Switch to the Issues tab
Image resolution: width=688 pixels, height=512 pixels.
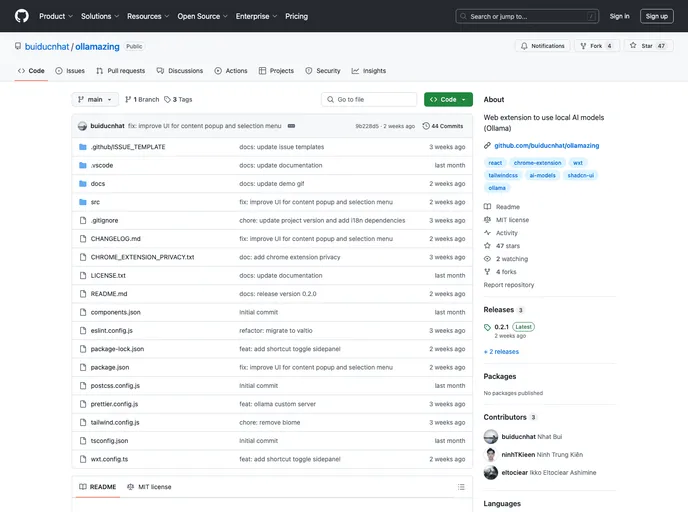coord(70,71)
